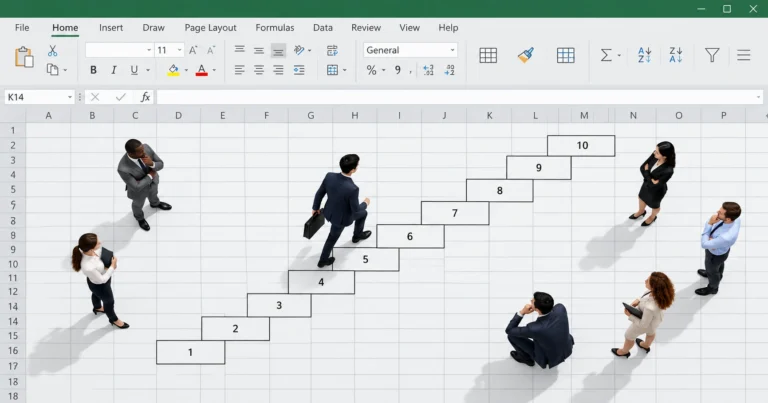Viewport: 768px width, 403px height.
Task: Toggle the highlighted bottom align button
Action: pyautogui.click(x=278, y=50)
